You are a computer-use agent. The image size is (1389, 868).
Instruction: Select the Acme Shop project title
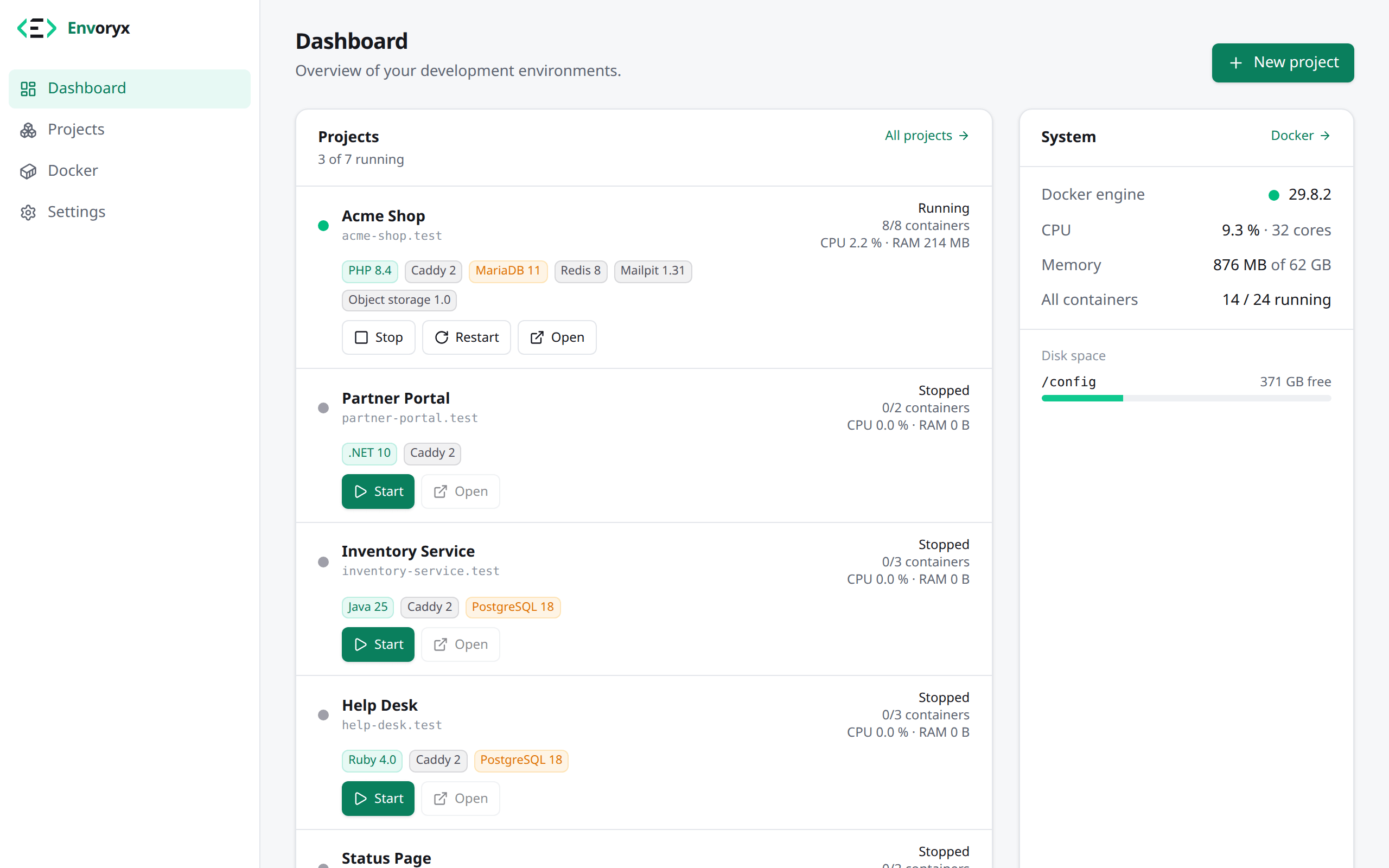coord(384,216)
